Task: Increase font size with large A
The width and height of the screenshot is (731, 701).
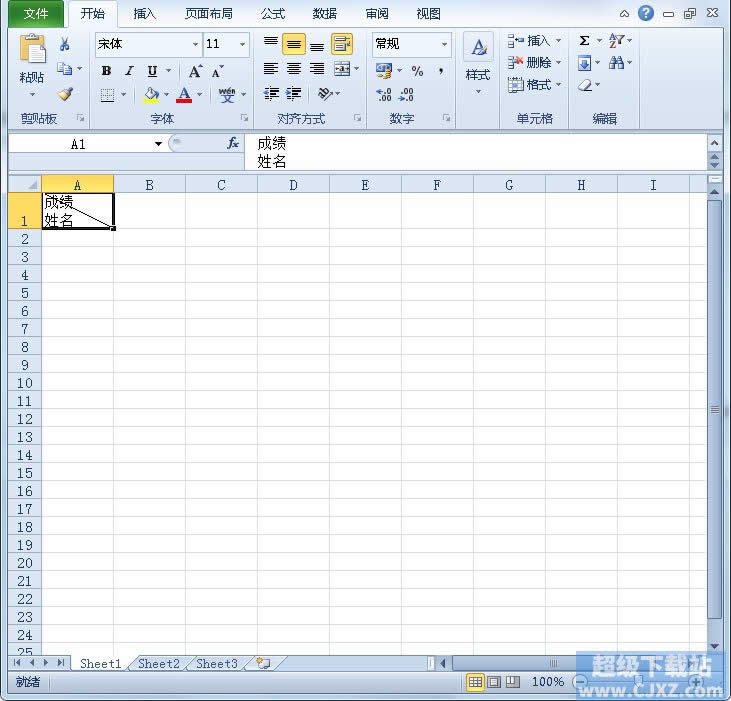Action: pyautogui.click(x=195, y=71)
